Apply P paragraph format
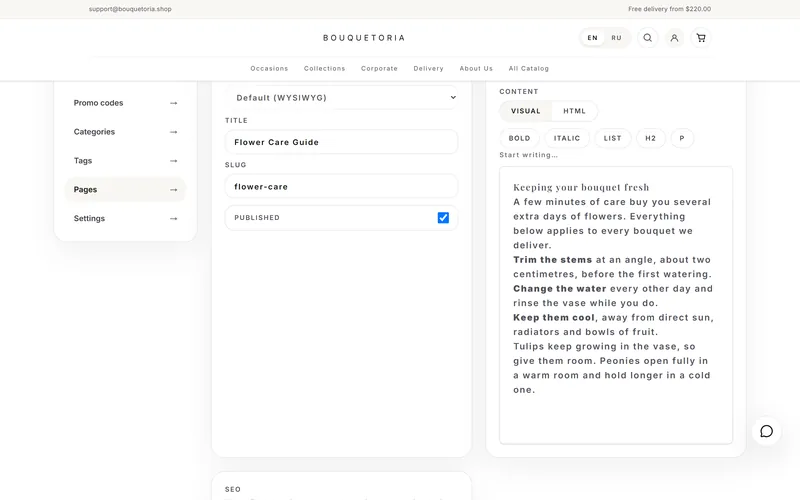The width and height of the screenshot is (800, 500). tap(682, 138)
